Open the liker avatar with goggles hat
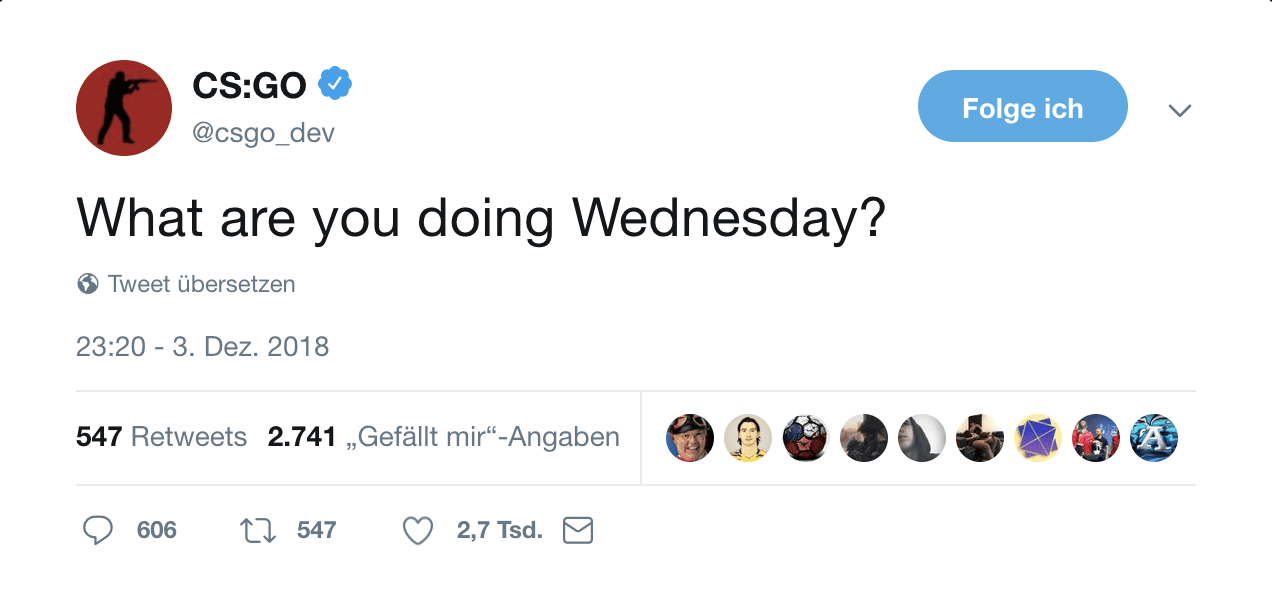 pyautogui.click(x=690, y=438)
